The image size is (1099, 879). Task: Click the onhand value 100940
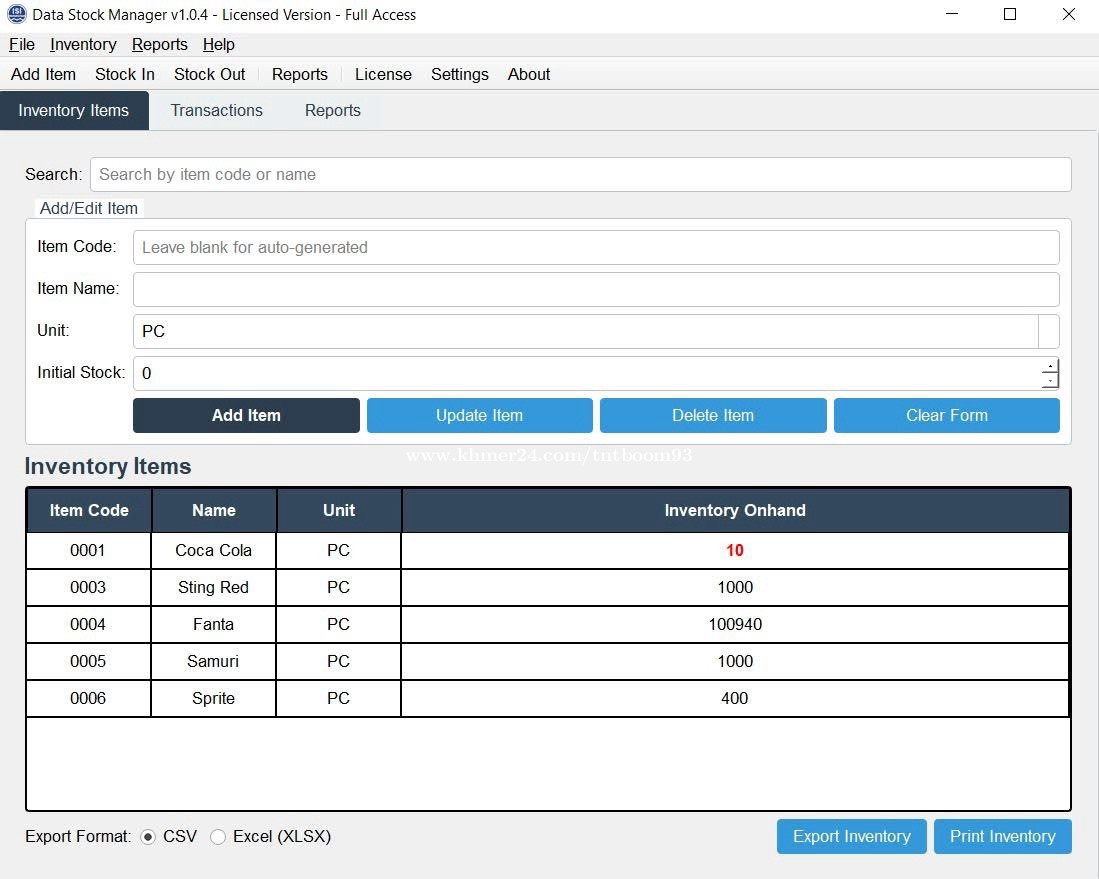tap(735, 625)
